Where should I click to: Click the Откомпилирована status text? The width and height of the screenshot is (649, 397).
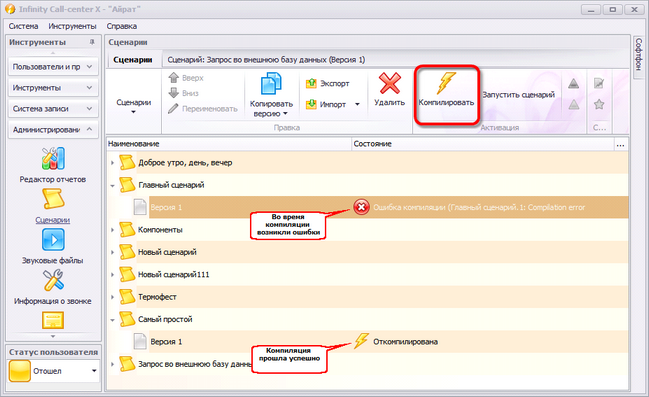pos(405,342)
